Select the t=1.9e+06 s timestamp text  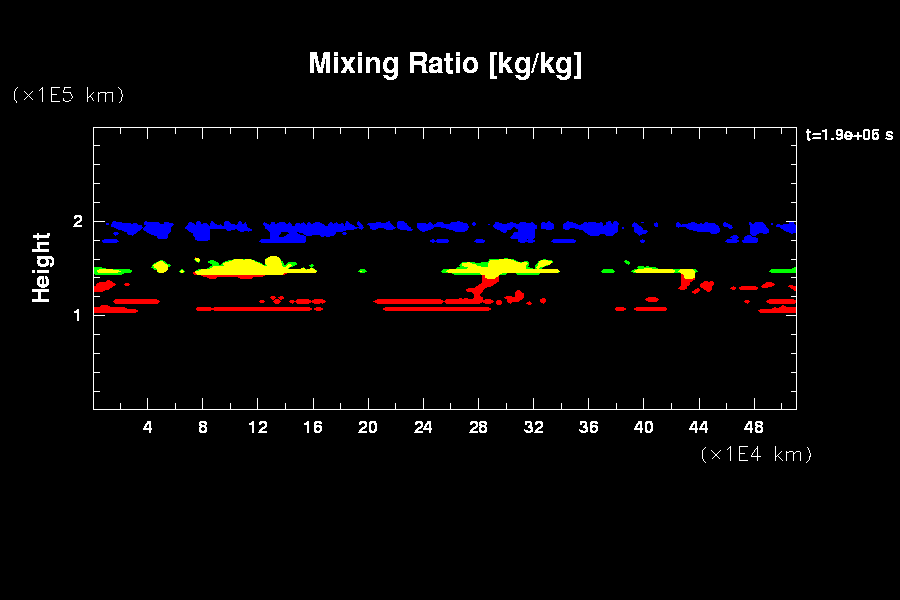[x=849, y=135]
